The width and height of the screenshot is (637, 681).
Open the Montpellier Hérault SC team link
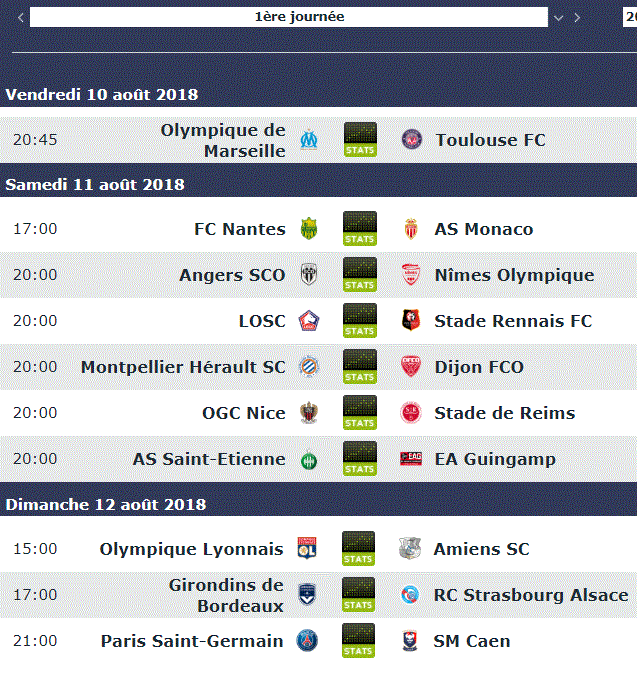(183, 367)
